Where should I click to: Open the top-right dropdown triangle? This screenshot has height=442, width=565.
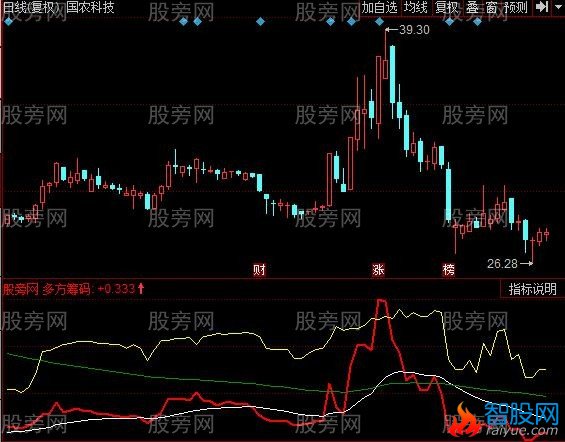coord(559,7)
